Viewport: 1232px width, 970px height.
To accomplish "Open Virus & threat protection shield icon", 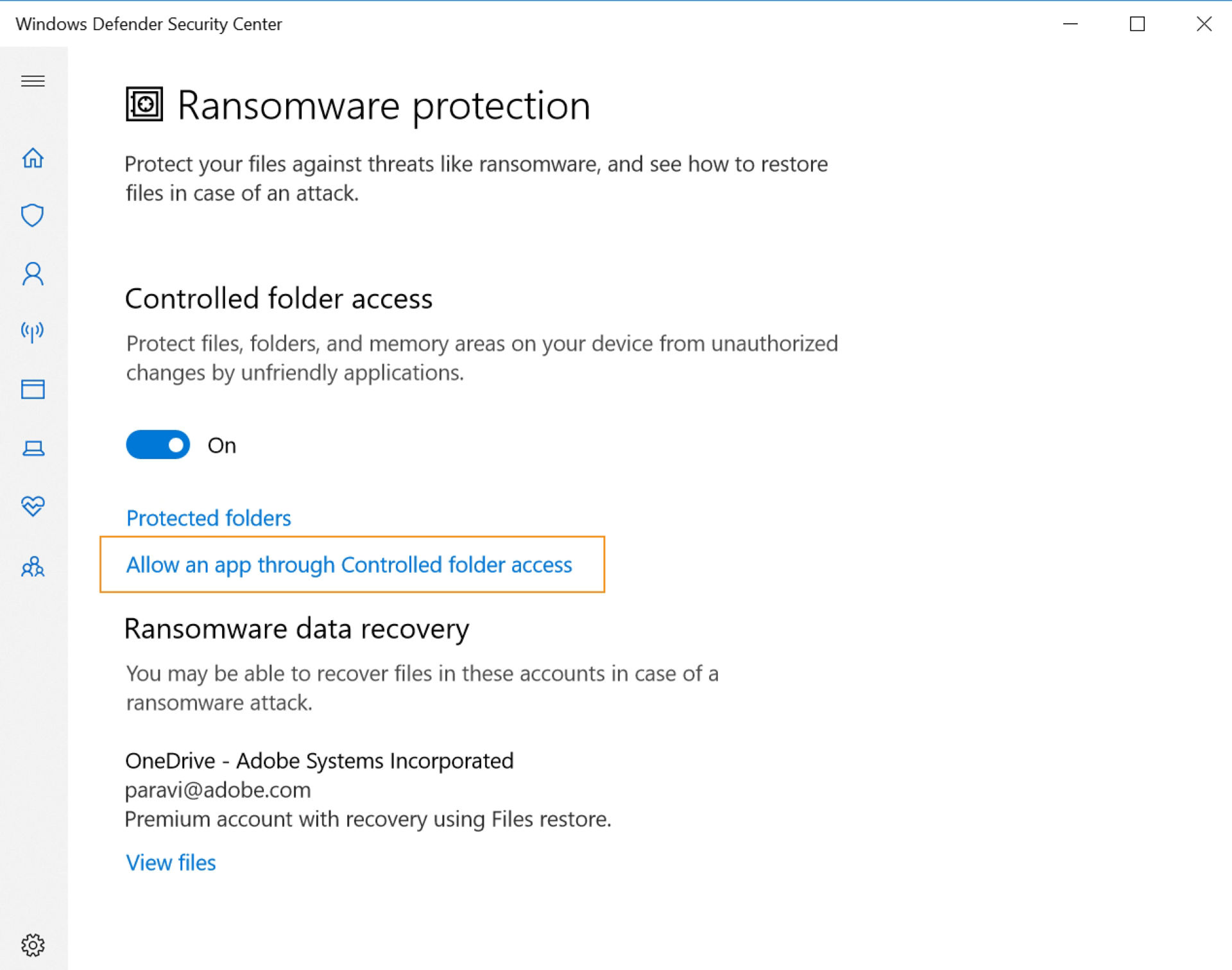I will pos(33,216).
